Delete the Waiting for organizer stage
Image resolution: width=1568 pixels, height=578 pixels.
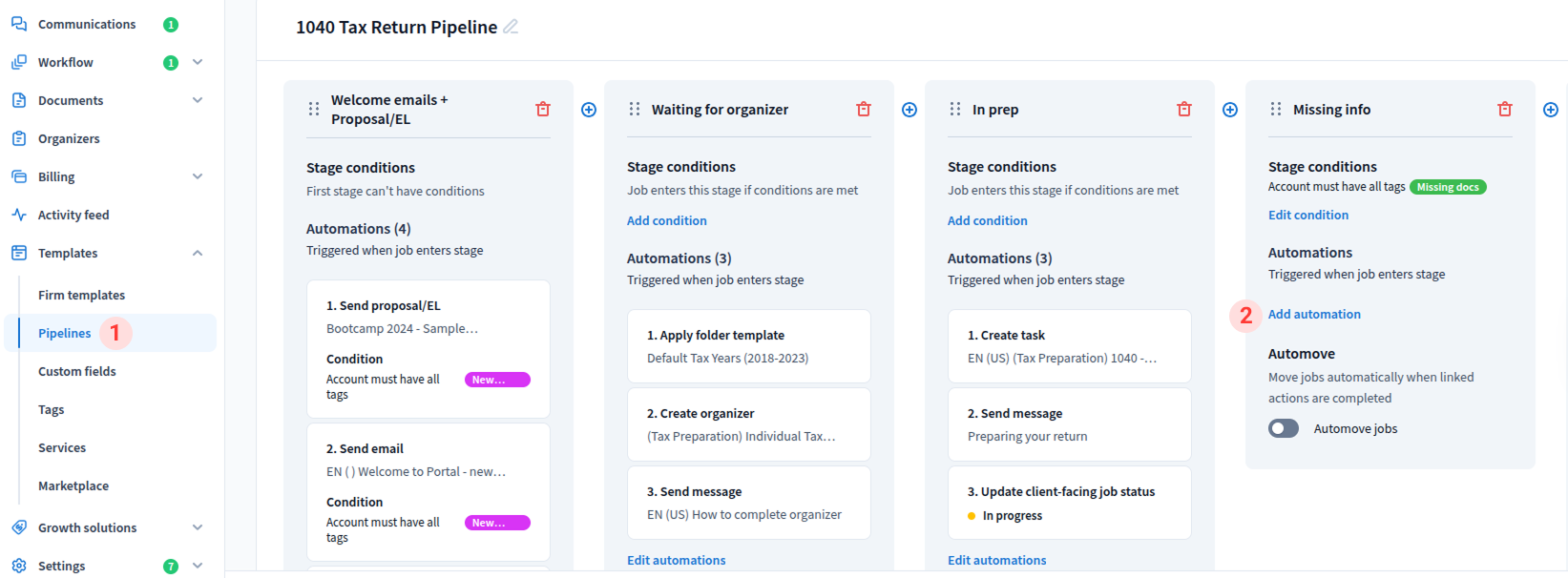coord(864,110)
